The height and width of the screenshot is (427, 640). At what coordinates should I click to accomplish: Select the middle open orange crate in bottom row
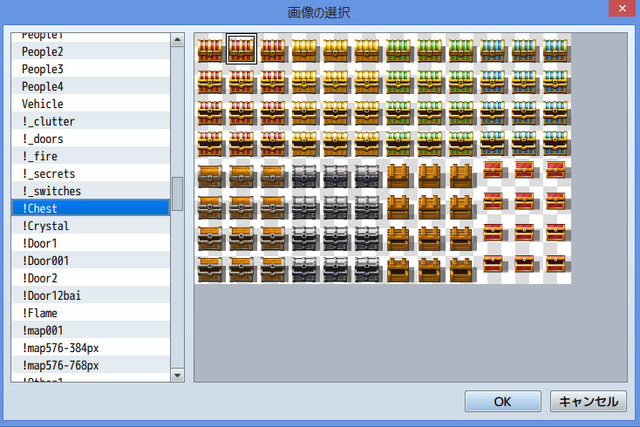(x=430, y=269)
